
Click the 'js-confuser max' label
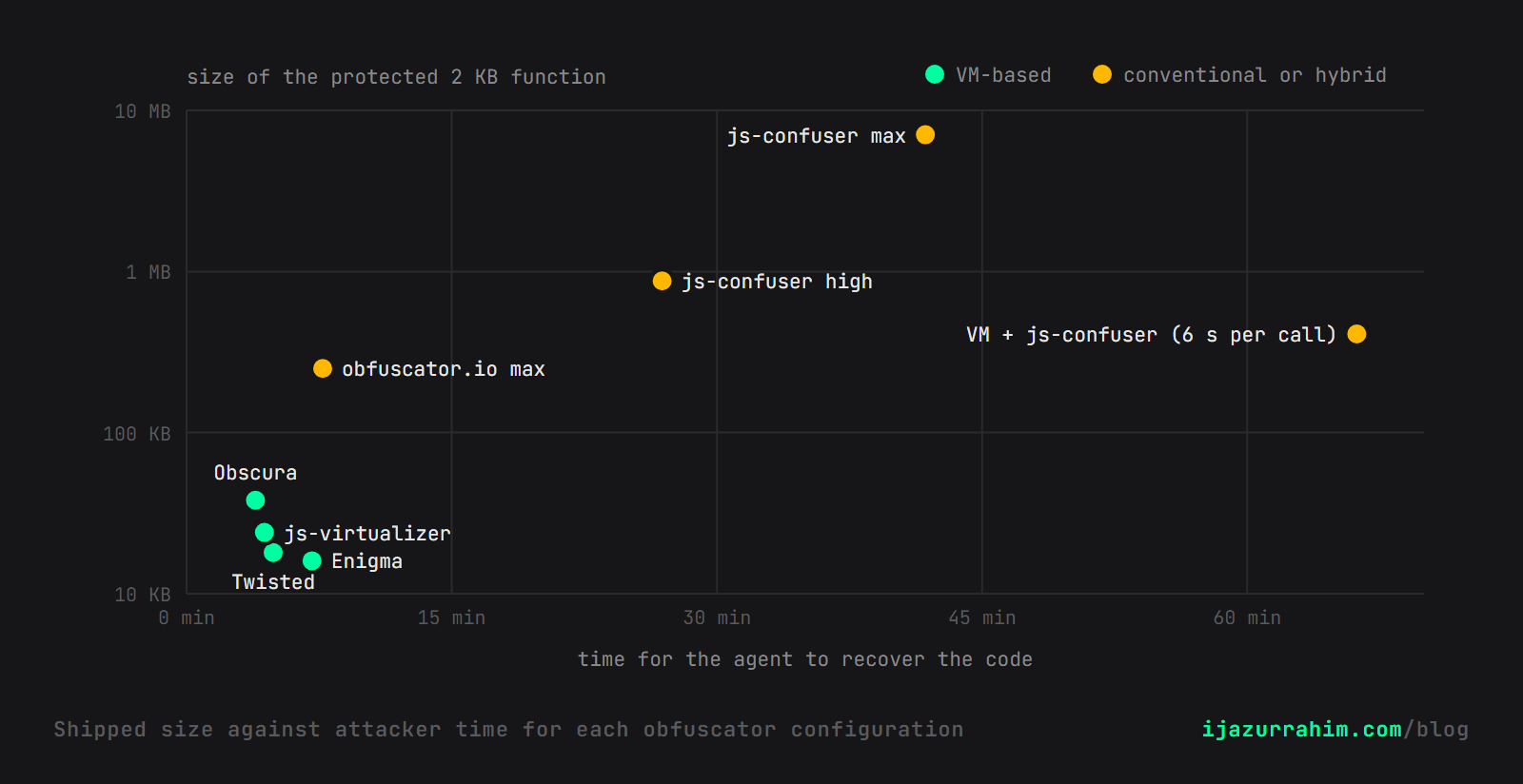pos(817,136)
